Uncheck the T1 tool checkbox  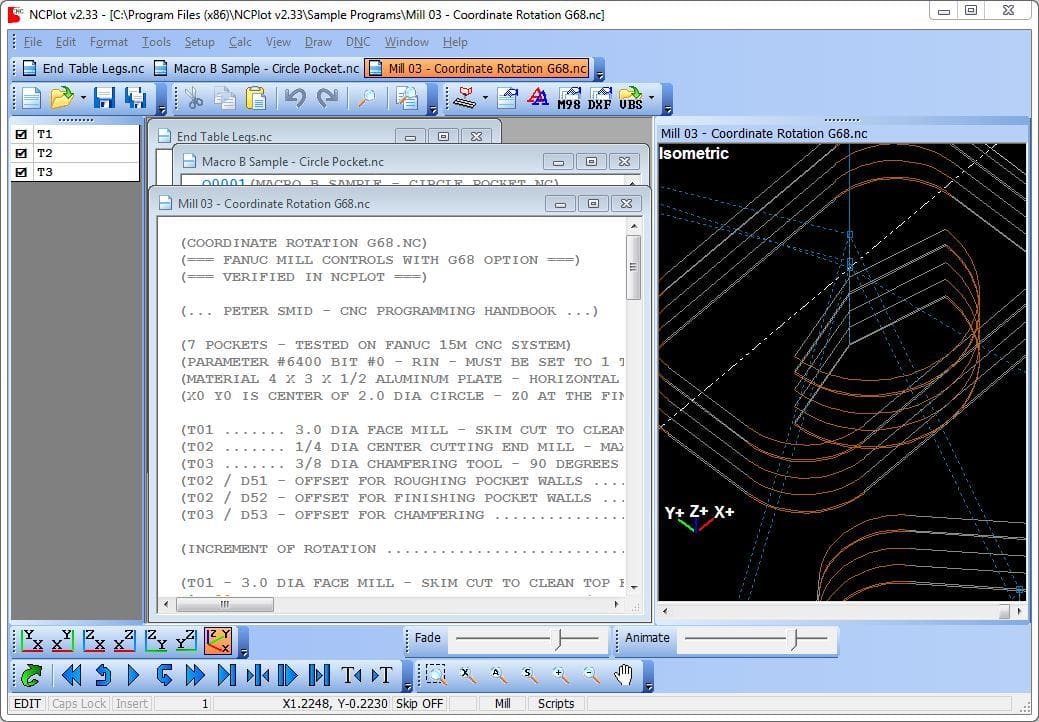coord(21,134)
